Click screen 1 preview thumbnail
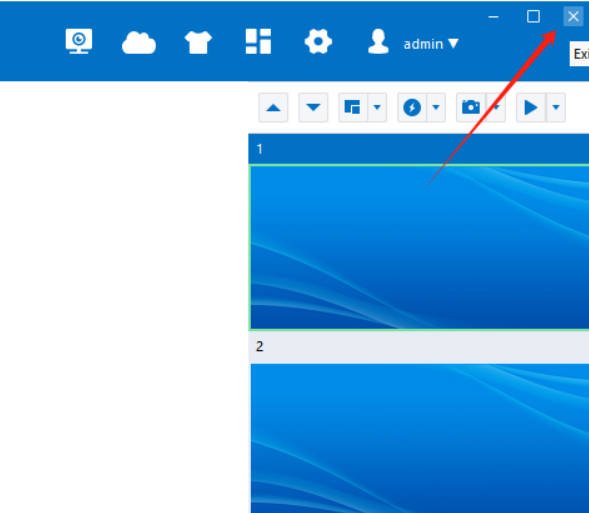 (419, 247)
